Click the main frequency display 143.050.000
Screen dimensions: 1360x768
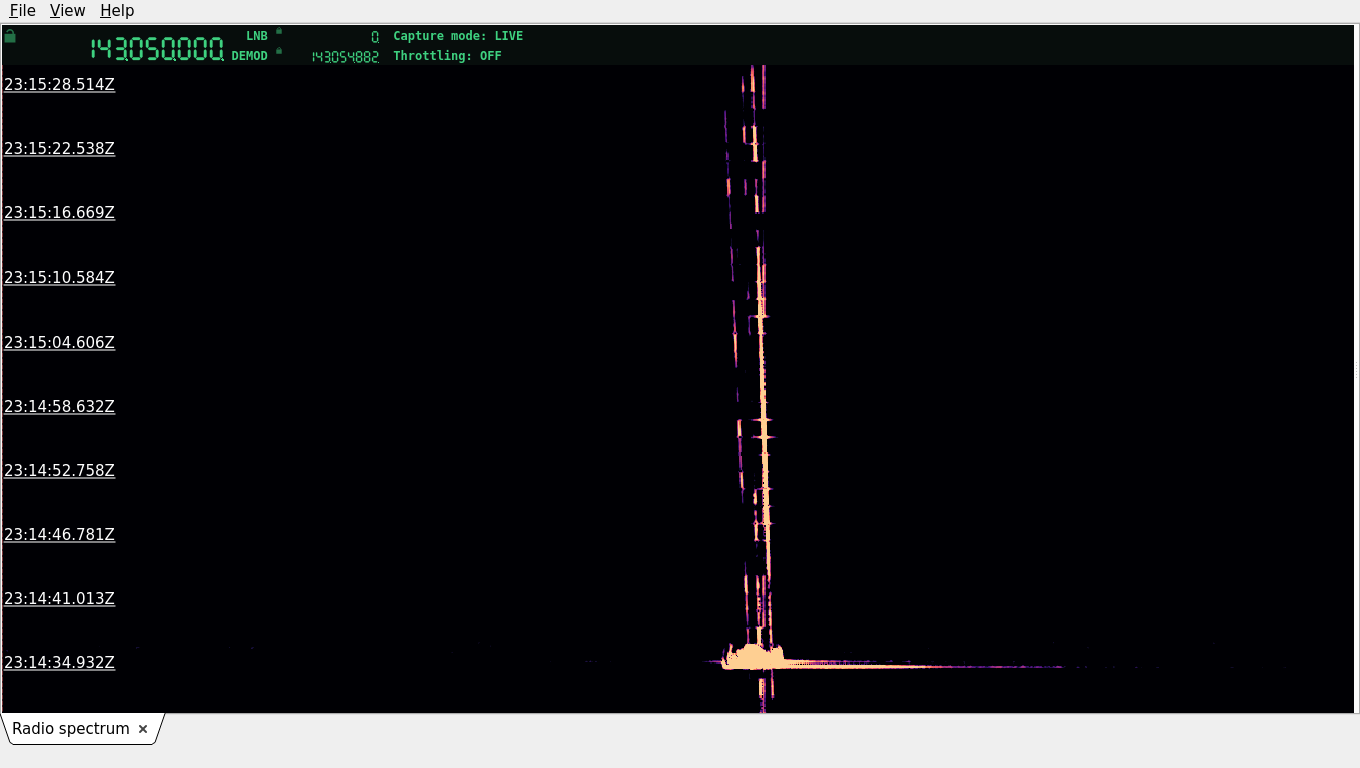(x=157, y=49)
